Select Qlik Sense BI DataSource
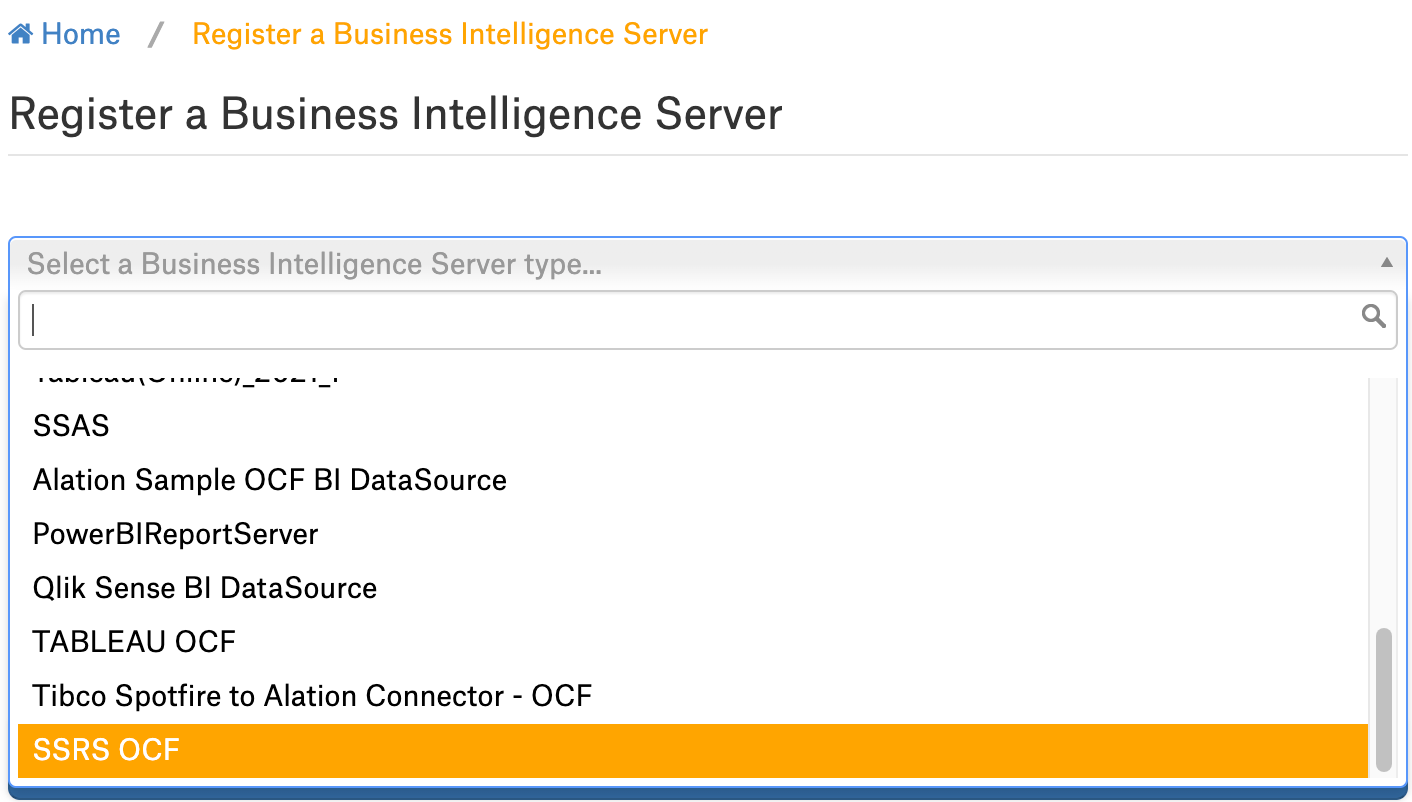This screenshot has width=1412, height=802. coord(693,588)
